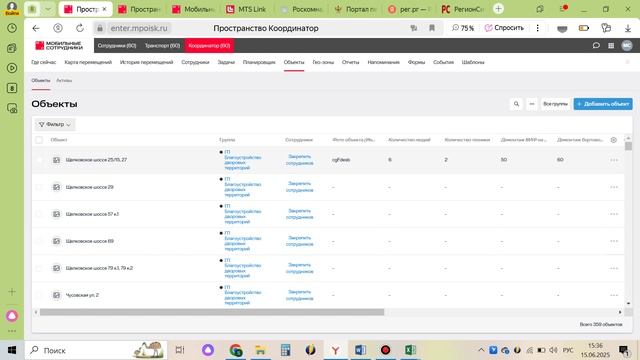Click the table vertical scrollbar down arrow

click(x=628, y=303)
